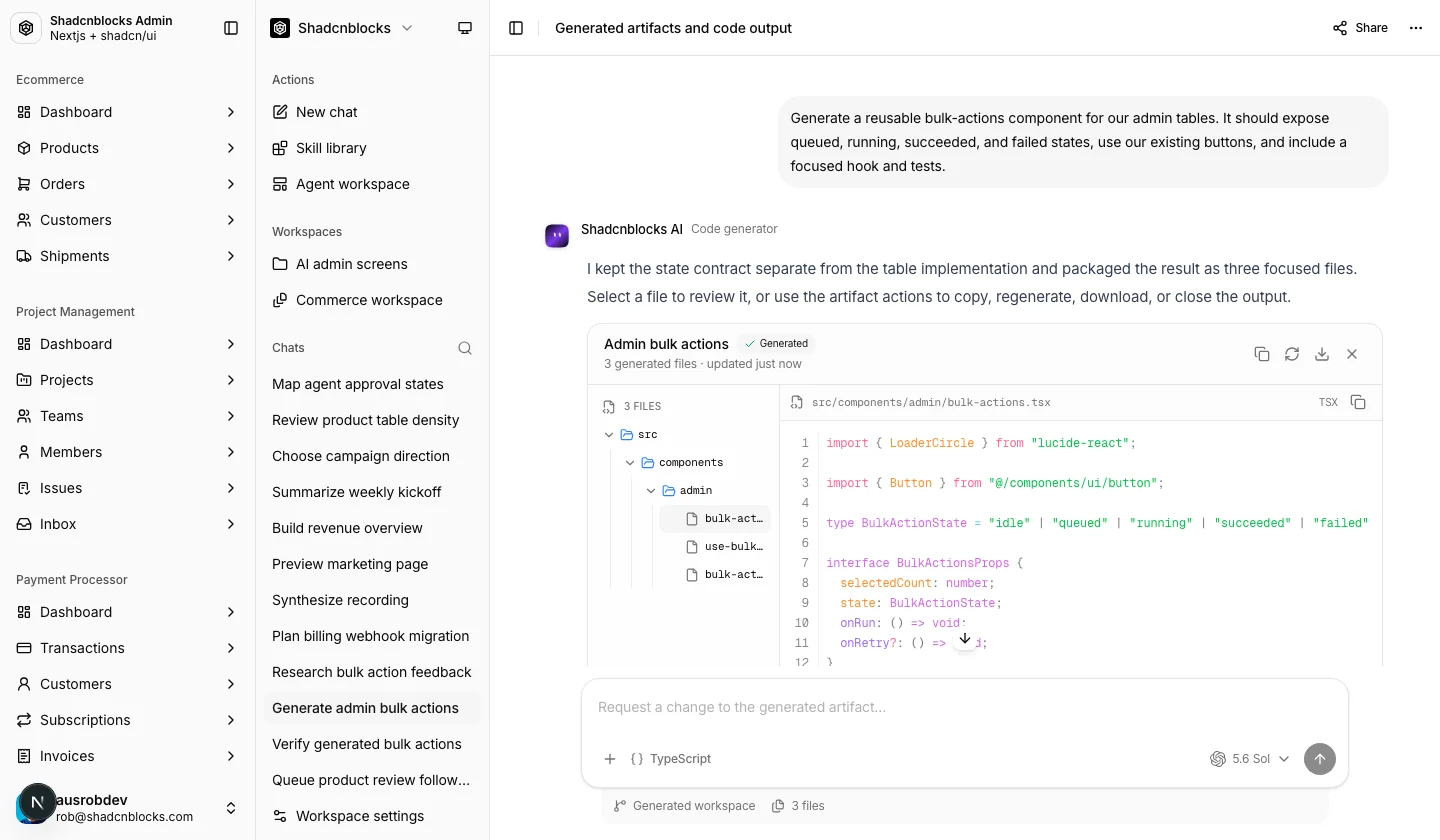1440x840 pixels.
Task: Expand the Transactions chevron
Action: click(231, 648)
